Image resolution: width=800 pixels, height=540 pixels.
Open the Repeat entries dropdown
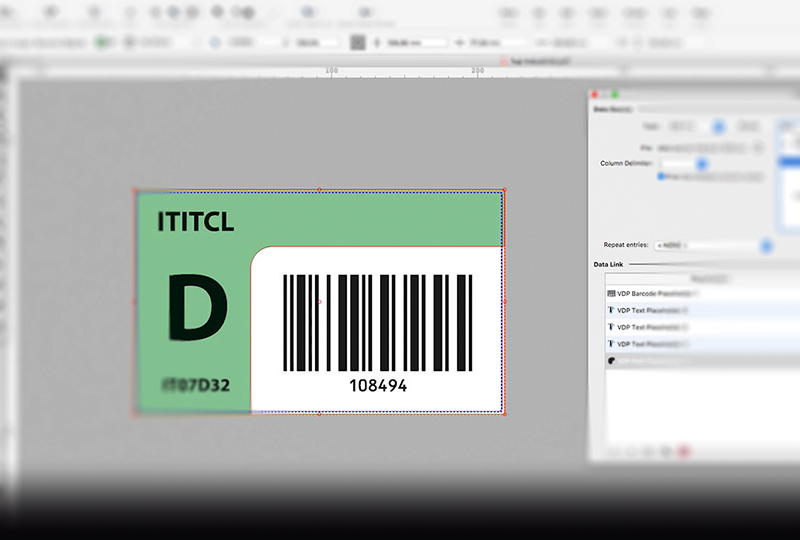[713, 246]
